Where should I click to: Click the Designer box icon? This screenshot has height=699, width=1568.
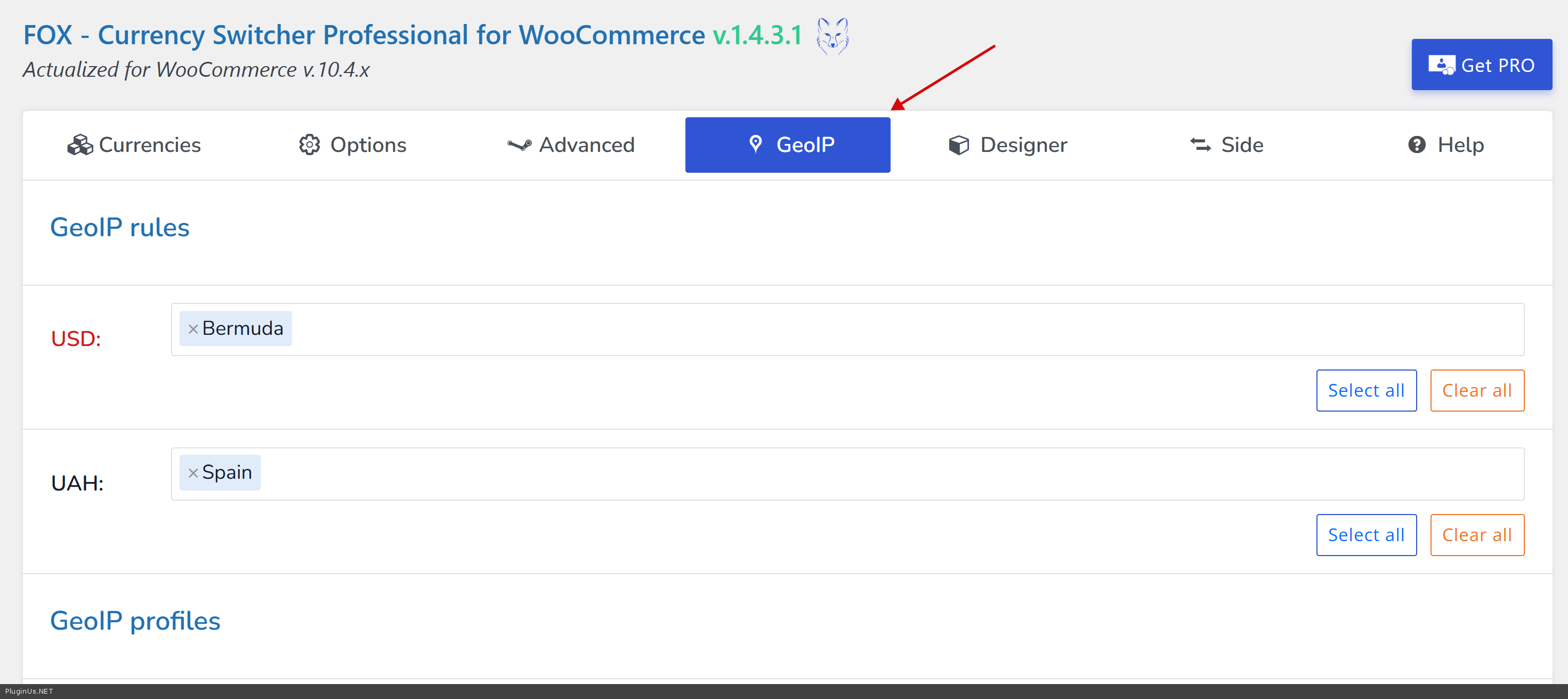(959, 145)
